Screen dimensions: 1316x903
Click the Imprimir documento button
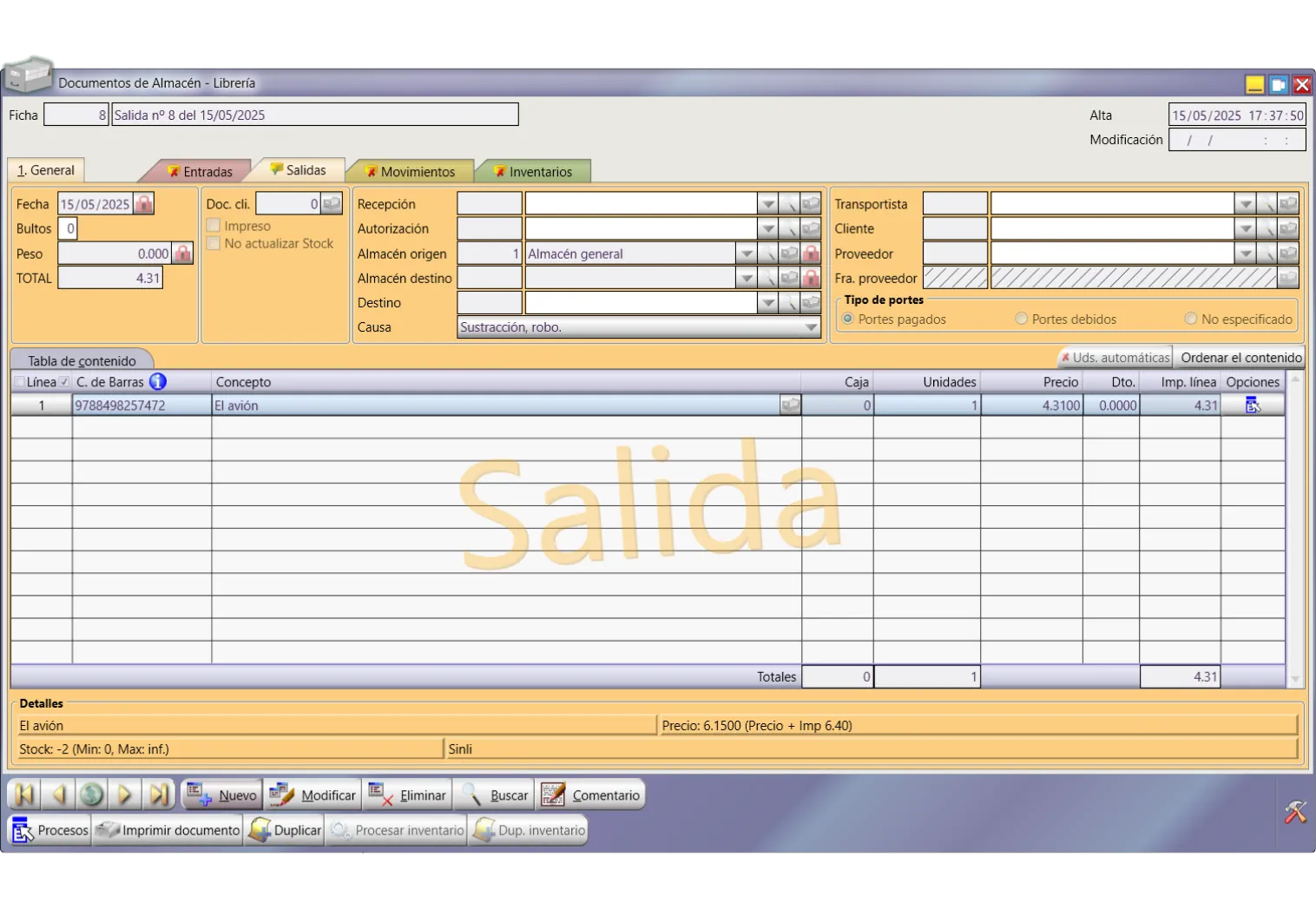(168, 830)
